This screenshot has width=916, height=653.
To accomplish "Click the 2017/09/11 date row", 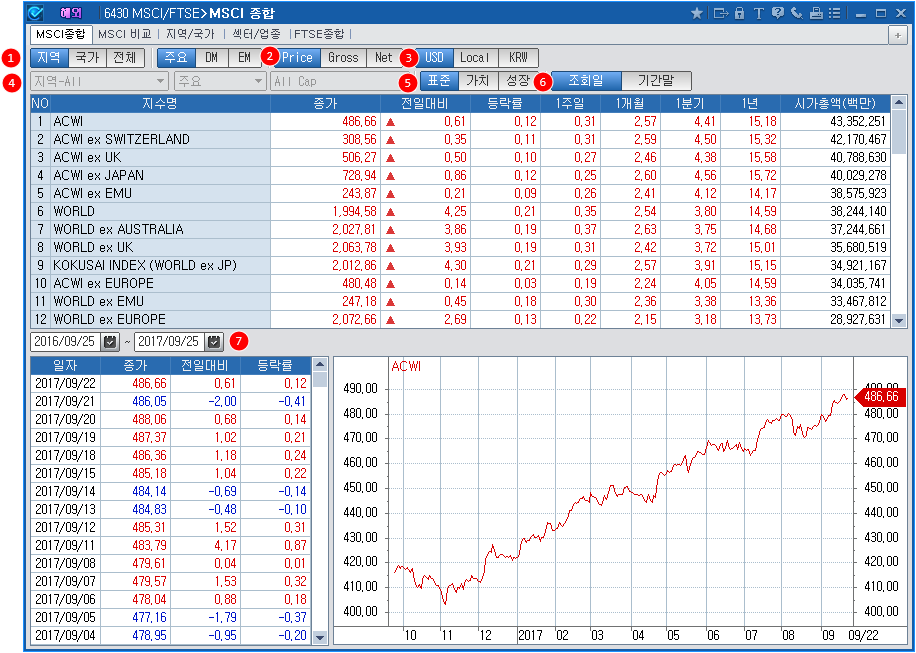I will [x=171, y=546].
